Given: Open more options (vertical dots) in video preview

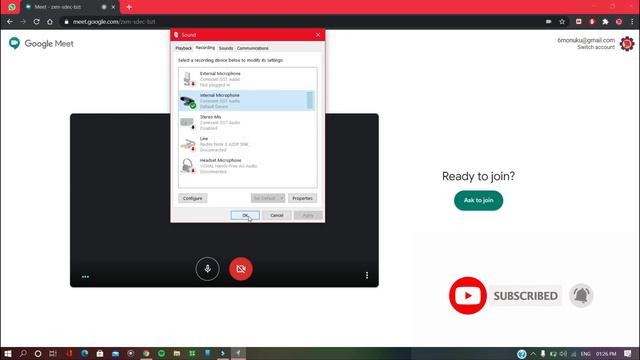Looking at the screenshot, I should point(367,276).
